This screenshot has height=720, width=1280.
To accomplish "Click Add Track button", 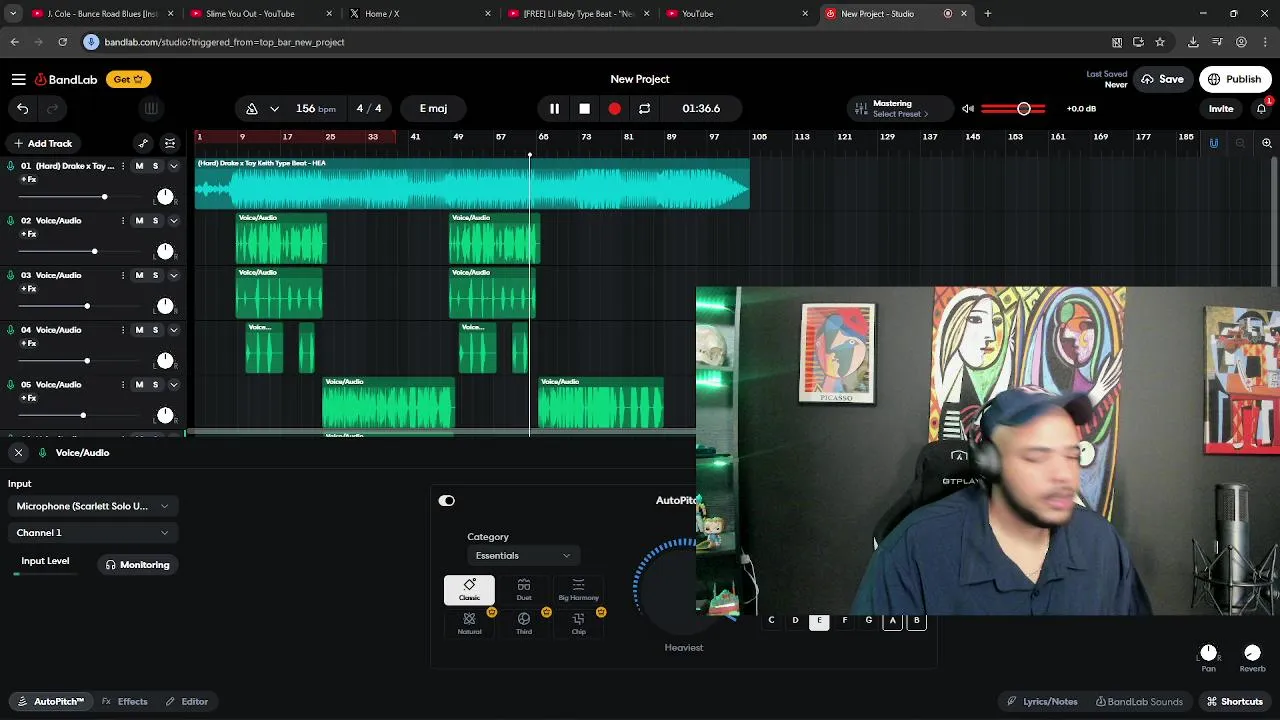I will click(43, 143).
